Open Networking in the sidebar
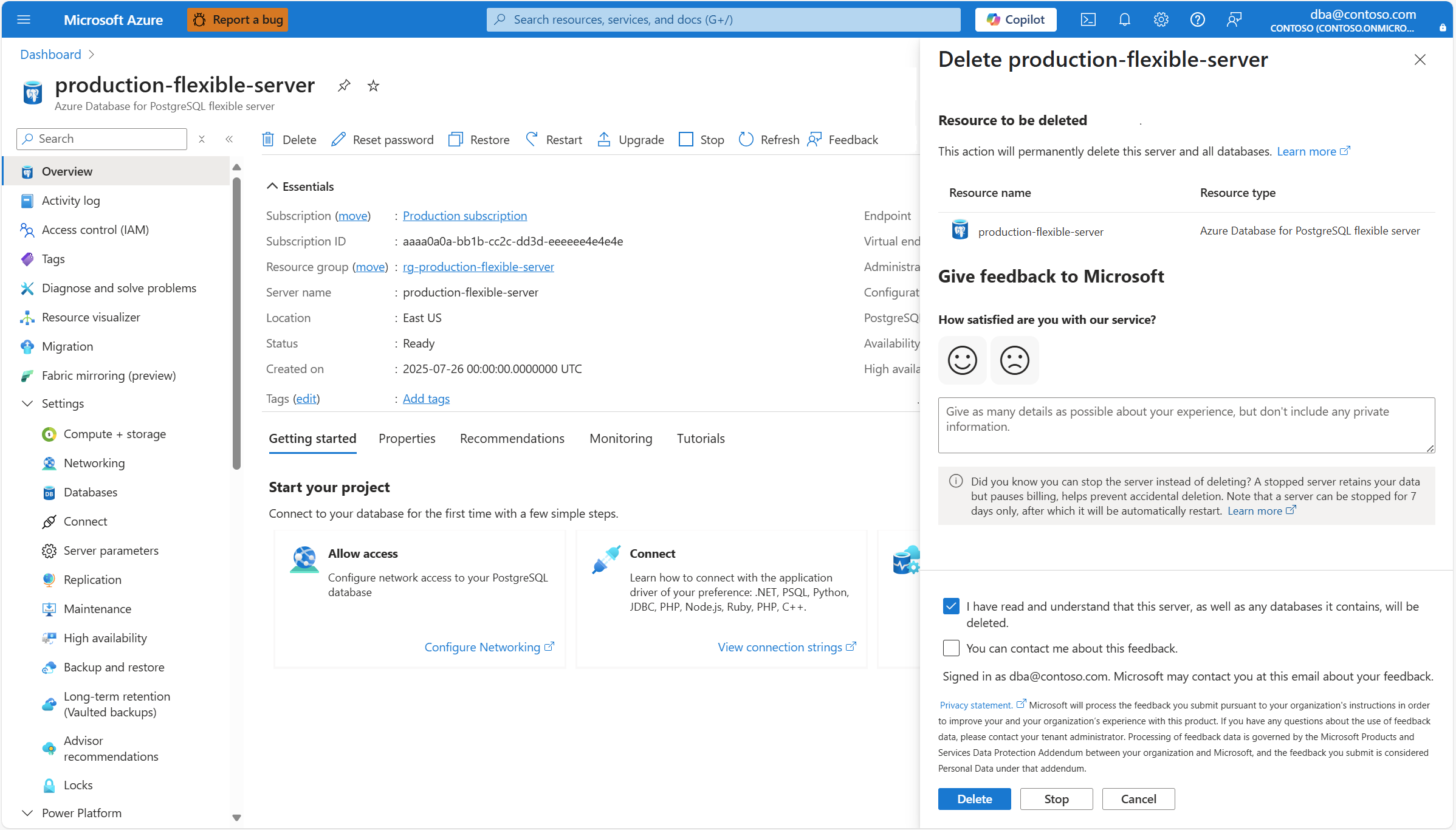 click(x=94, y=463)
